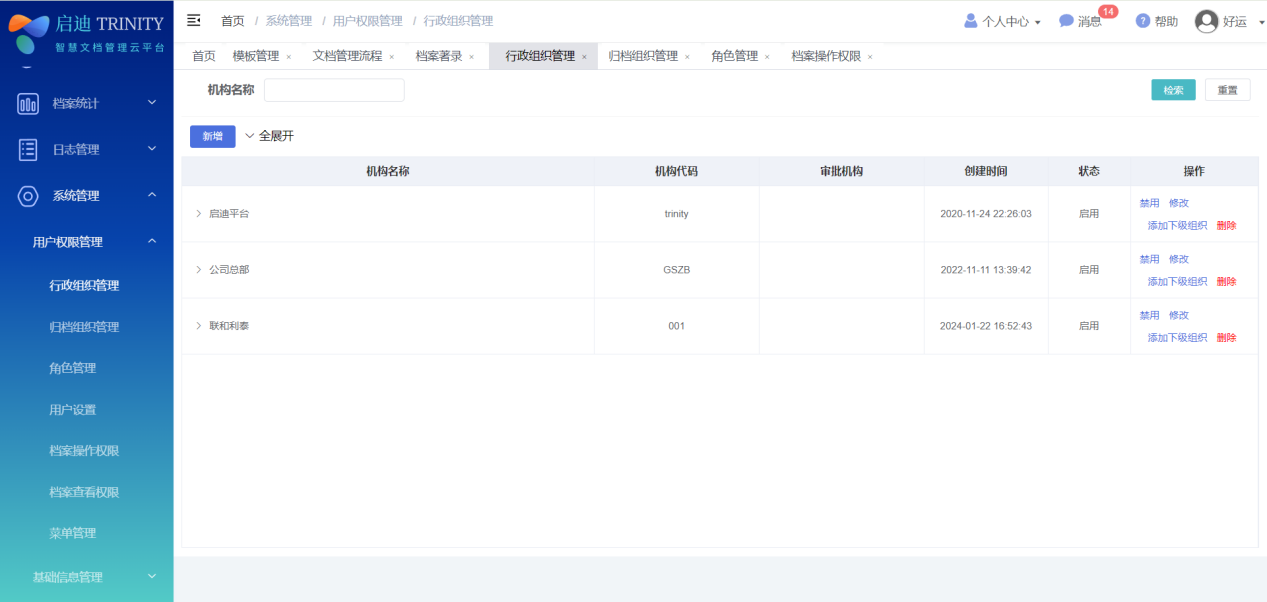Click 添加下级组织 for 公司总部
Screen dimensions: 1267x602
pyautogui.click(x=1177, y=282)
